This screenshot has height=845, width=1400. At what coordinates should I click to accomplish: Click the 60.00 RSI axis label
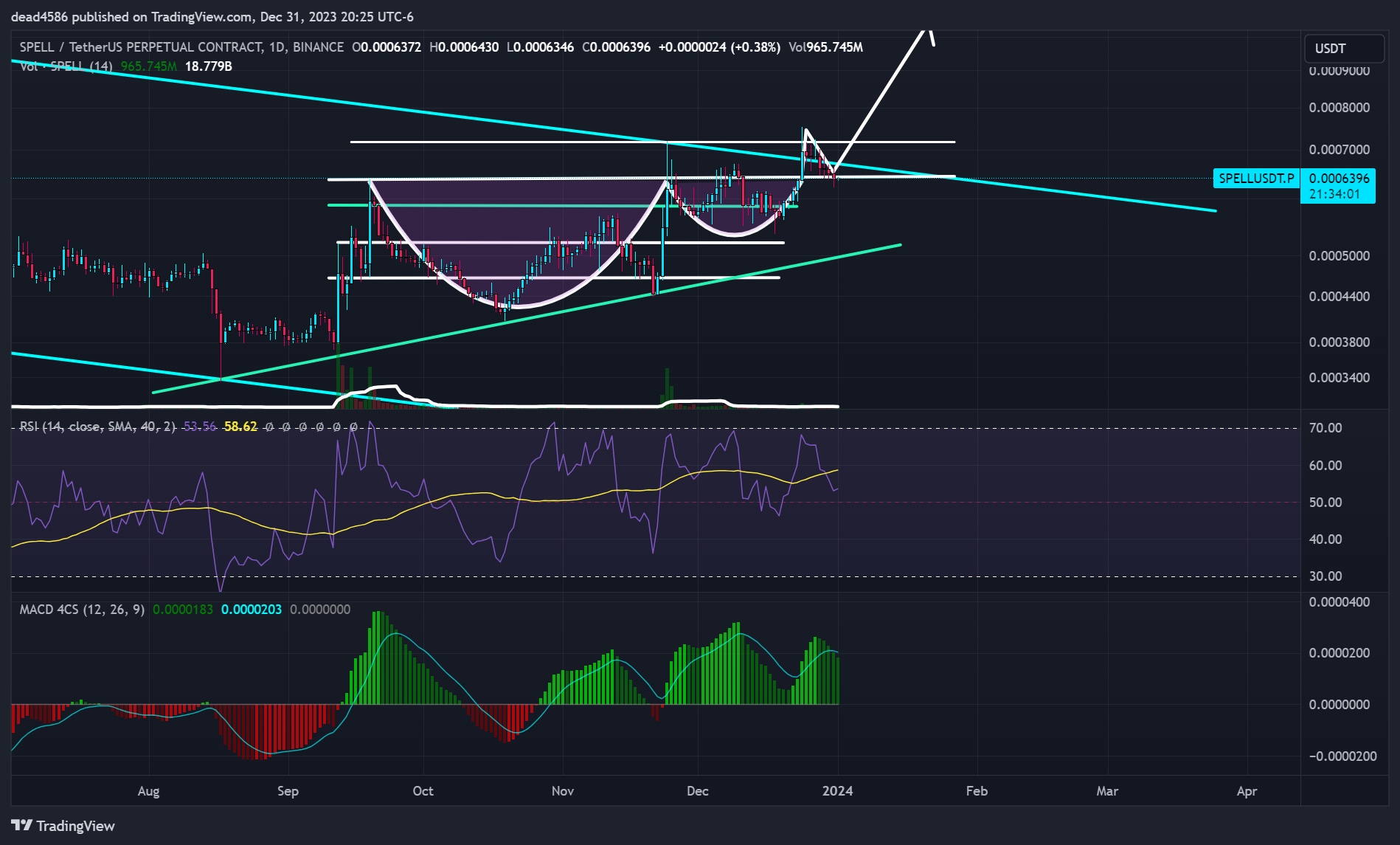(1326, 466)
